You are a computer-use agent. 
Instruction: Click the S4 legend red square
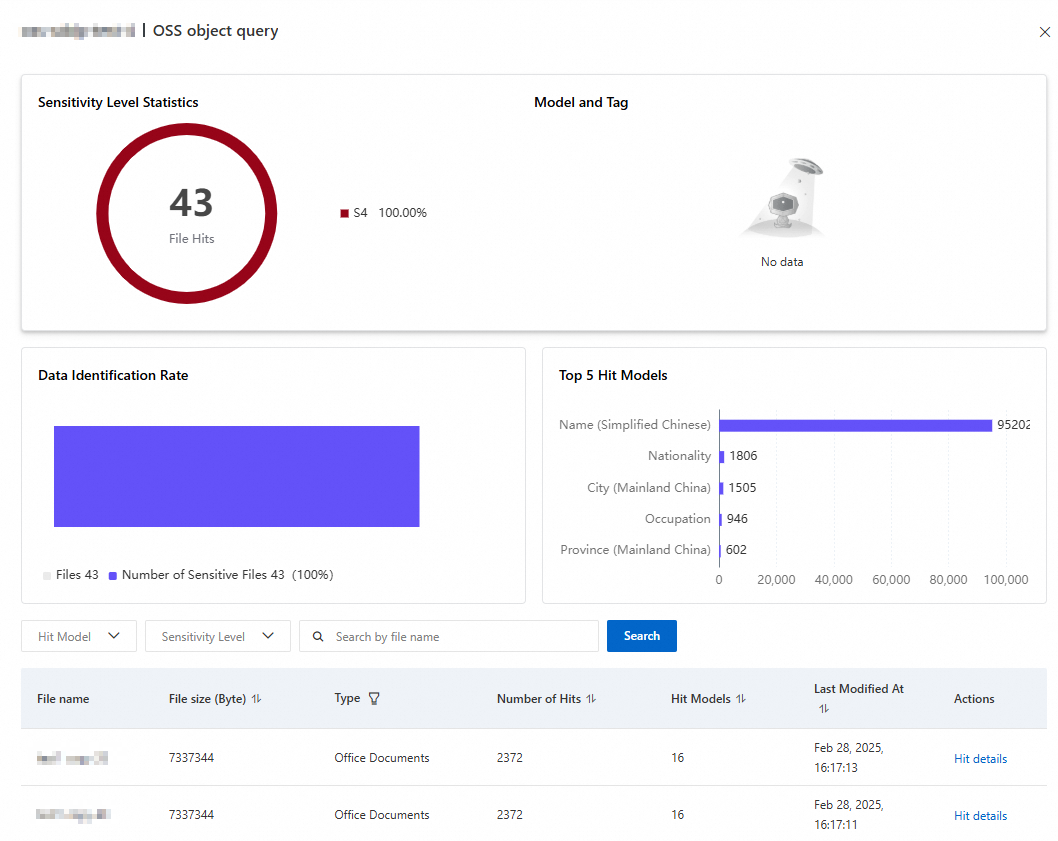pyautogui.click(x=345, y=213)
